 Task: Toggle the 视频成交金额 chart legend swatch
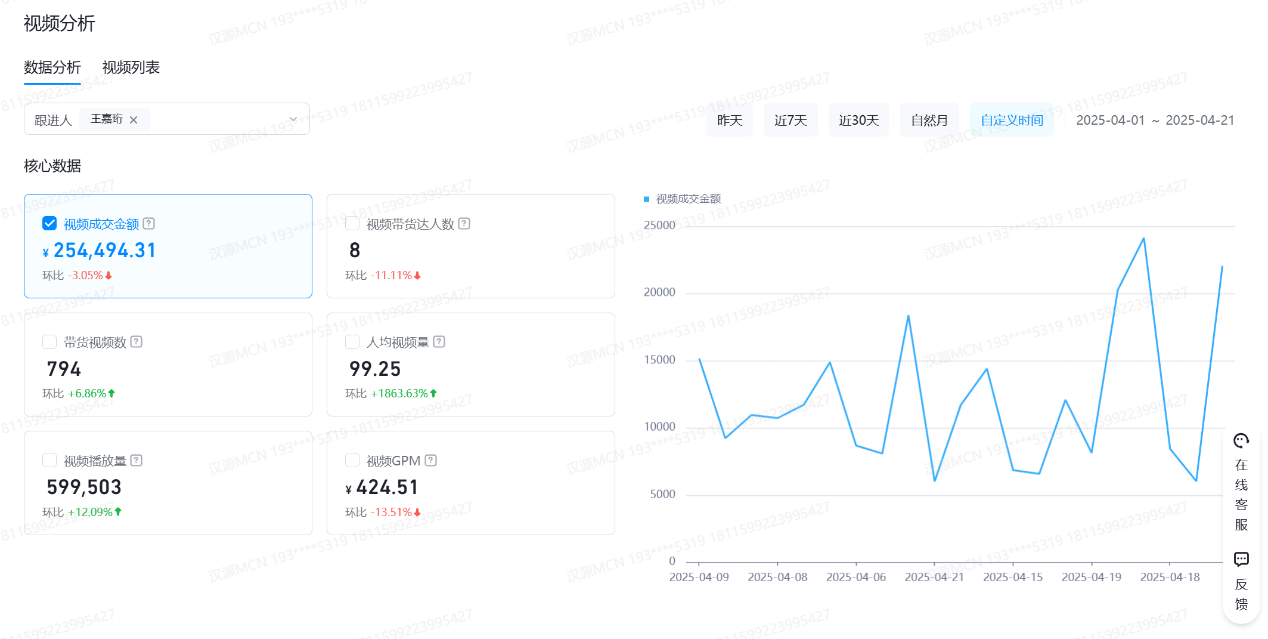(x=647, y=199)
